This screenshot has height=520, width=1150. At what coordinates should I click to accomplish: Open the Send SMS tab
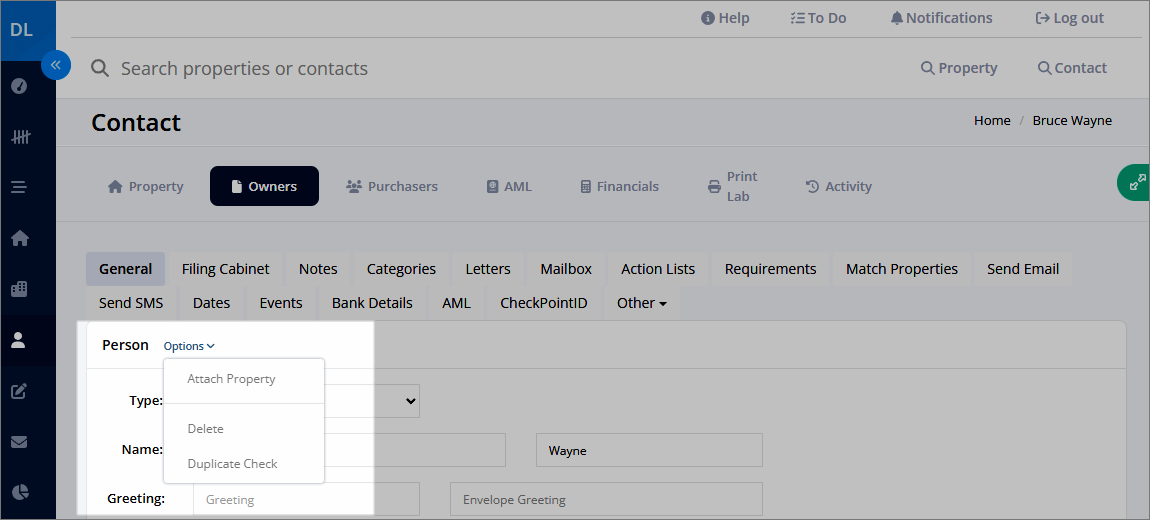pyautogui.click(x=131, y=303)
